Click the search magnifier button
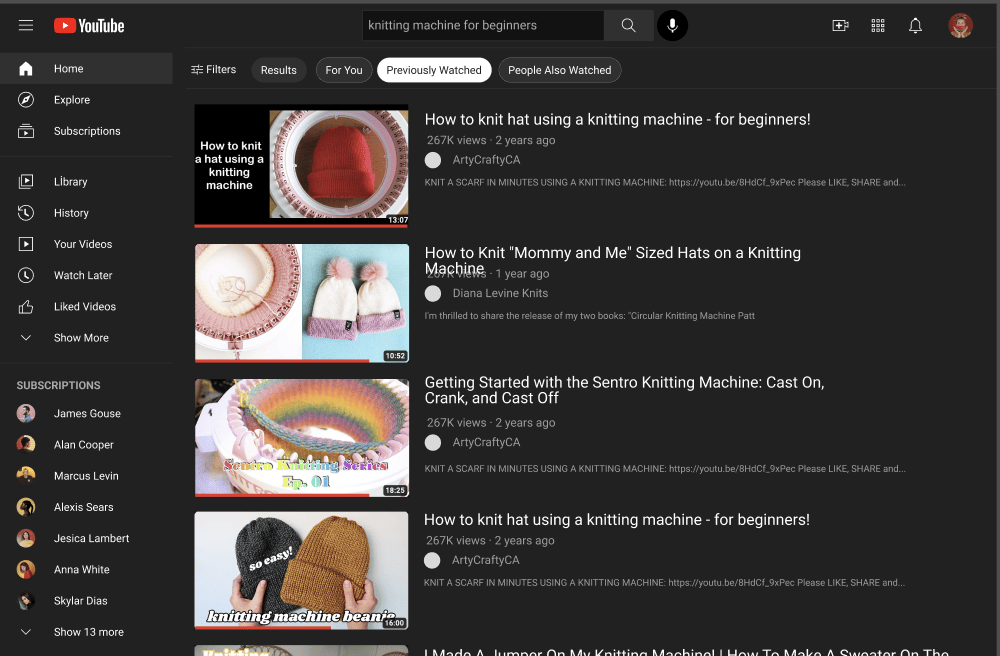 [628, 26]
